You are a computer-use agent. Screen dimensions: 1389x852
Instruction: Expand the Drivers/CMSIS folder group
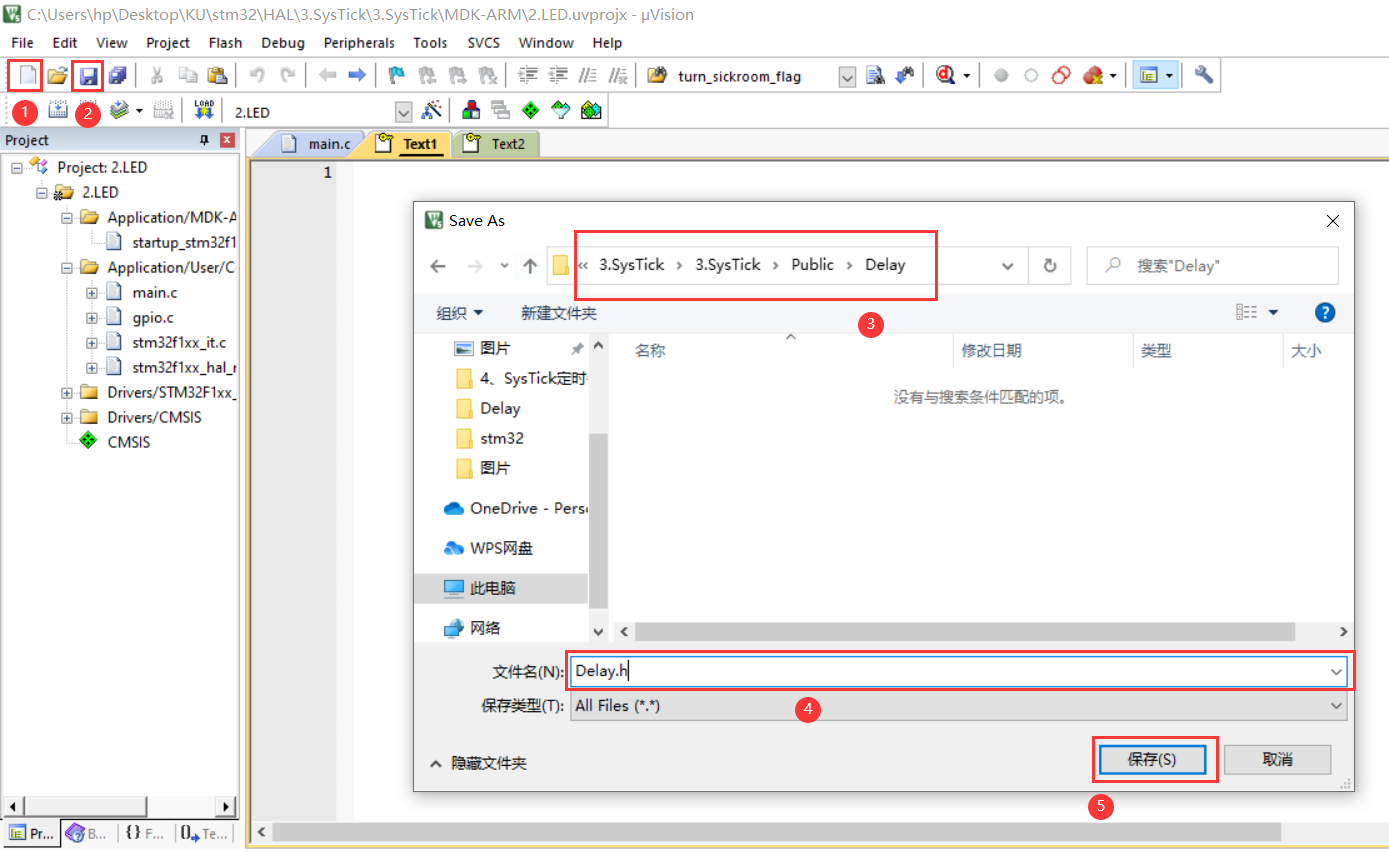point(67,418)
